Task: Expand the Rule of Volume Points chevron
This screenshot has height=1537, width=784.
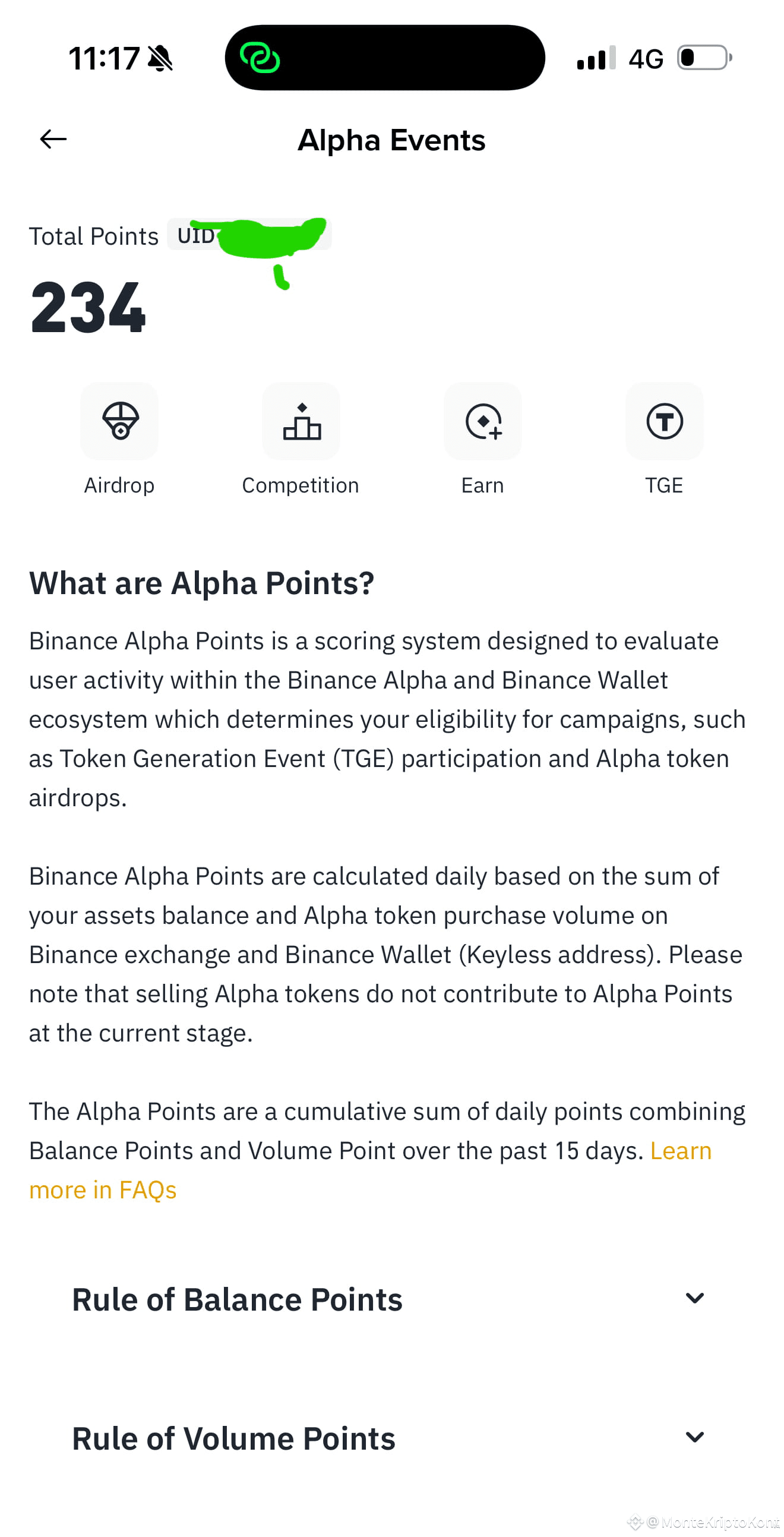Action: click(696, 1437)
